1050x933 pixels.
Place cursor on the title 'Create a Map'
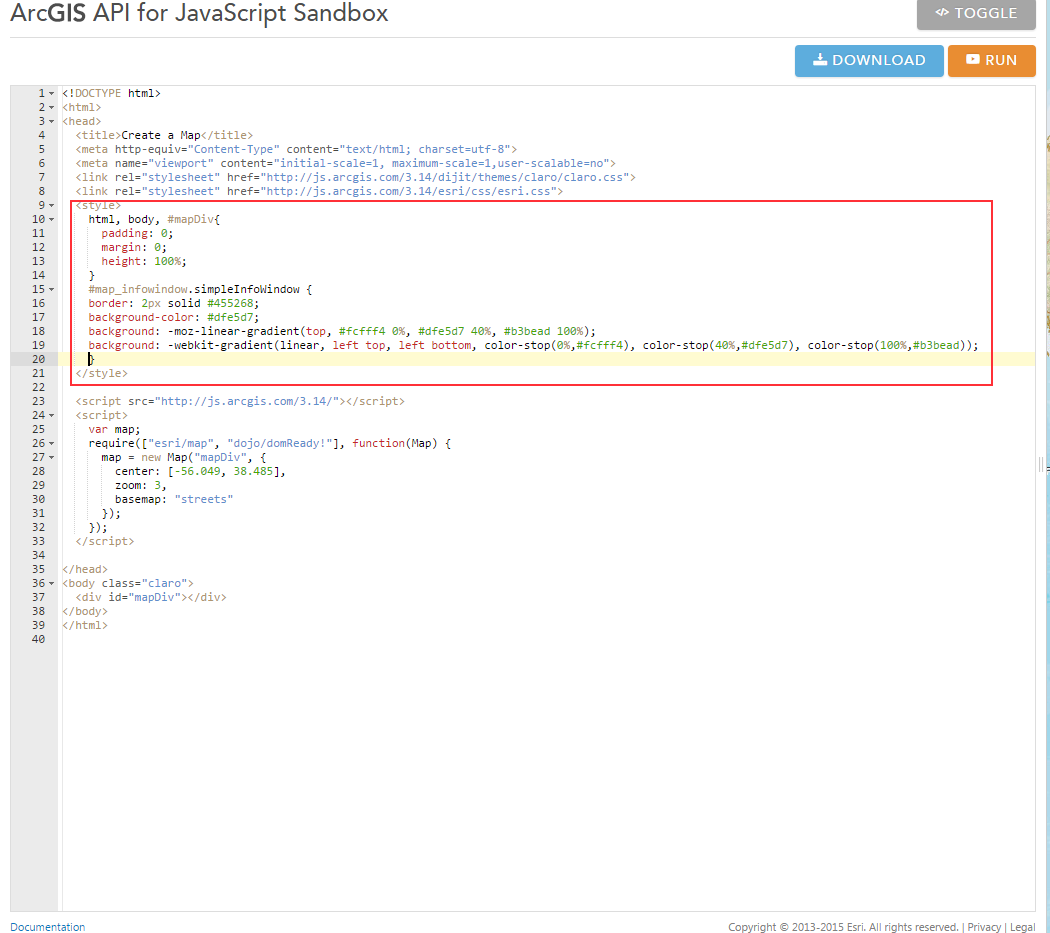[161, 135]
